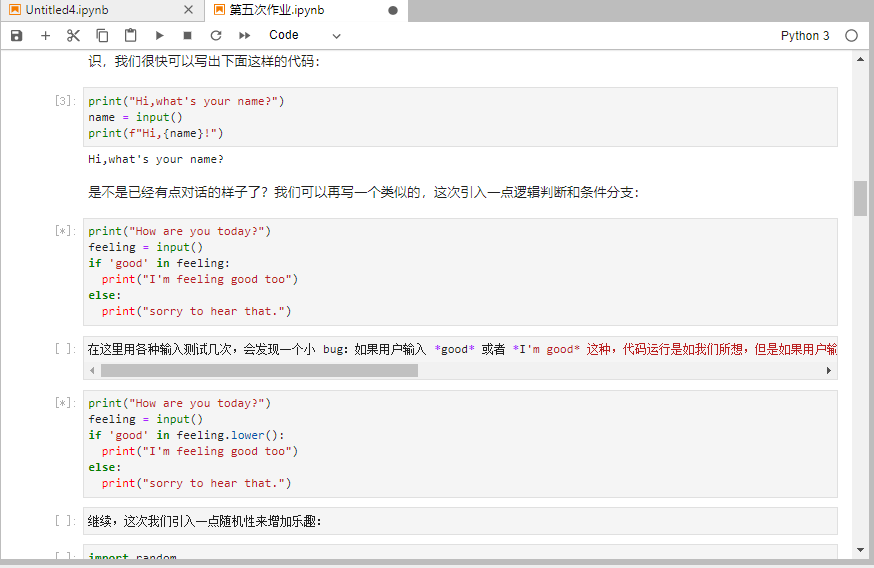Click the output text "Hi,what's your name?"
874x568 pixels.
coord(156,159)
